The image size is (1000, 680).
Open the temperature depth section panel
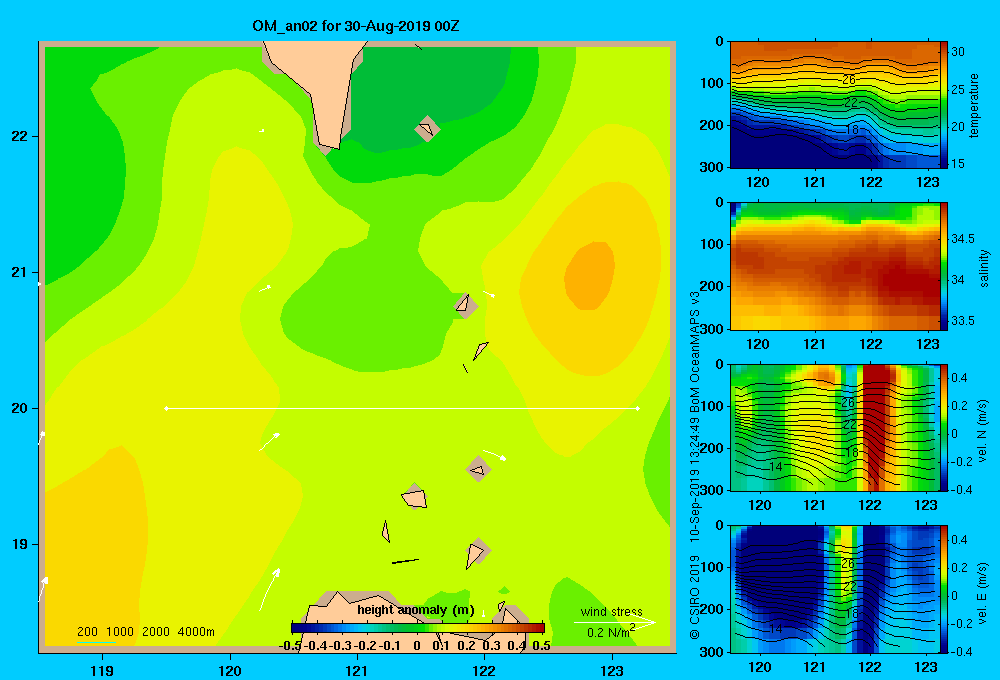834,105
